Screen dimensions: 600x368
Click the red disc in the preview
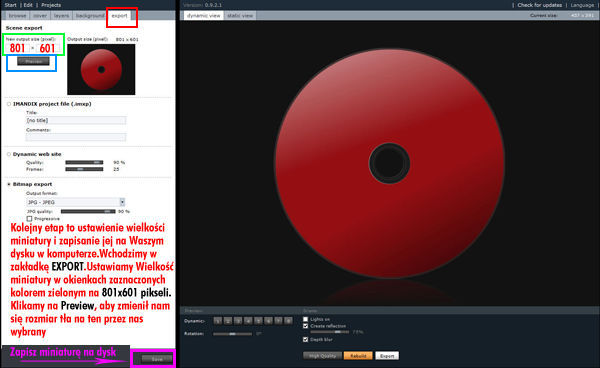(389, 163)
